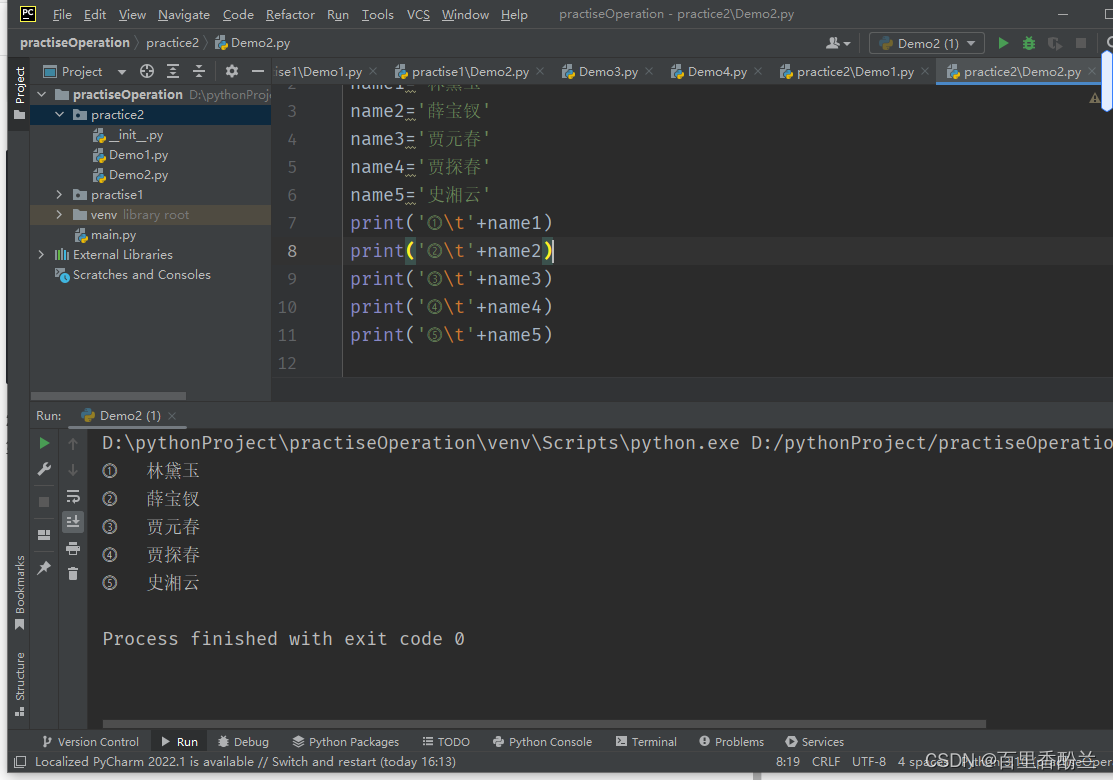Open run configuration wrench icon
Viewport: 1113px width, 780px height.
tap(44, 469)
